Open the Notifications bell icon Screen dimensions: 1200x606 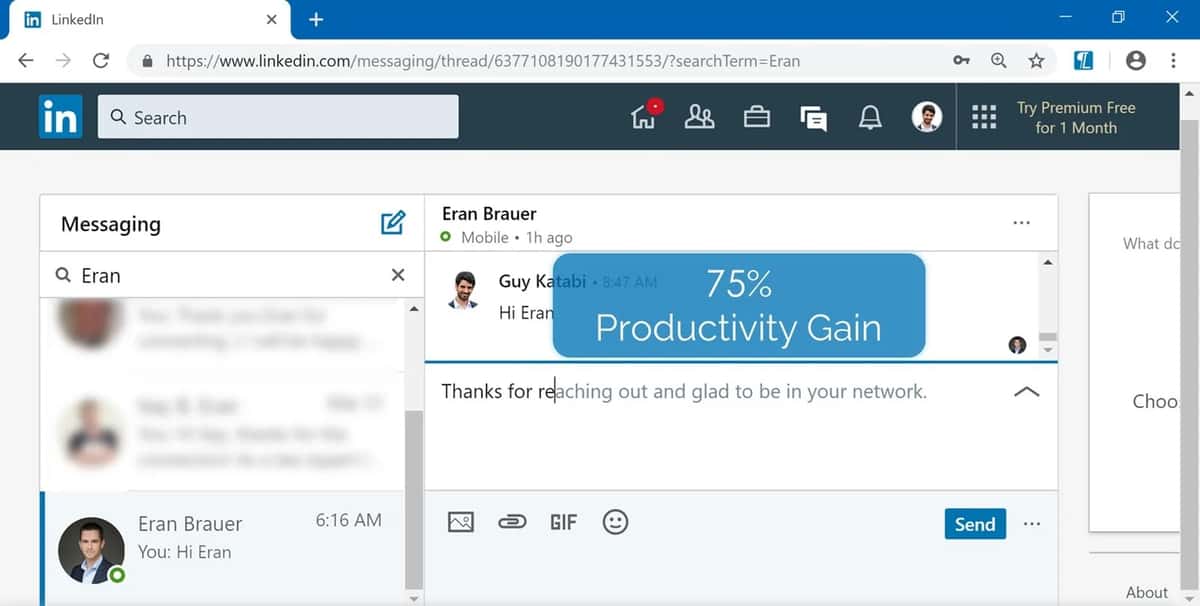(871, 118)
